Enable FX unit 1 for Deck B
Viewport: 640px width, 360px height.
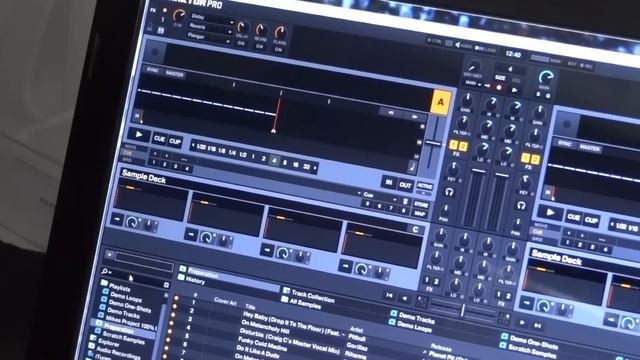pyautogui.click(x=526, y=158)
